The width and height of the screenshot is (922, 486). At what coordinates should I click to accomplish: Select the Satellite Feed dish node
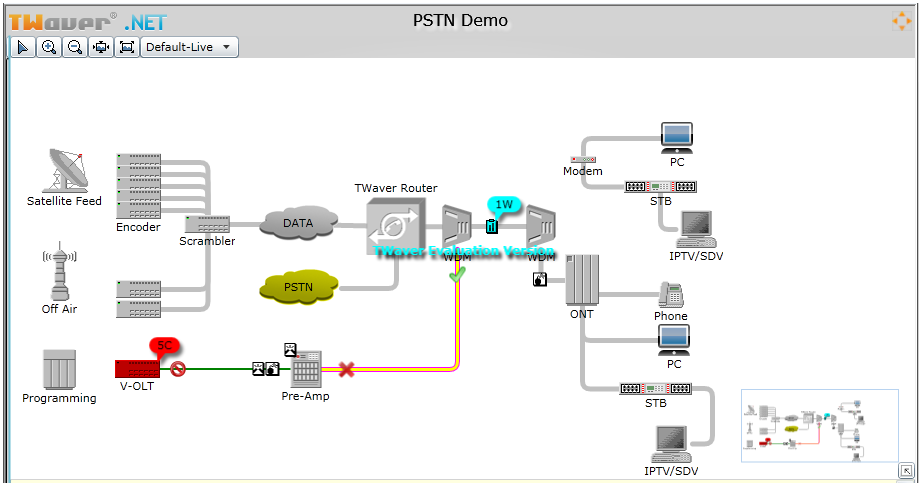68,170
